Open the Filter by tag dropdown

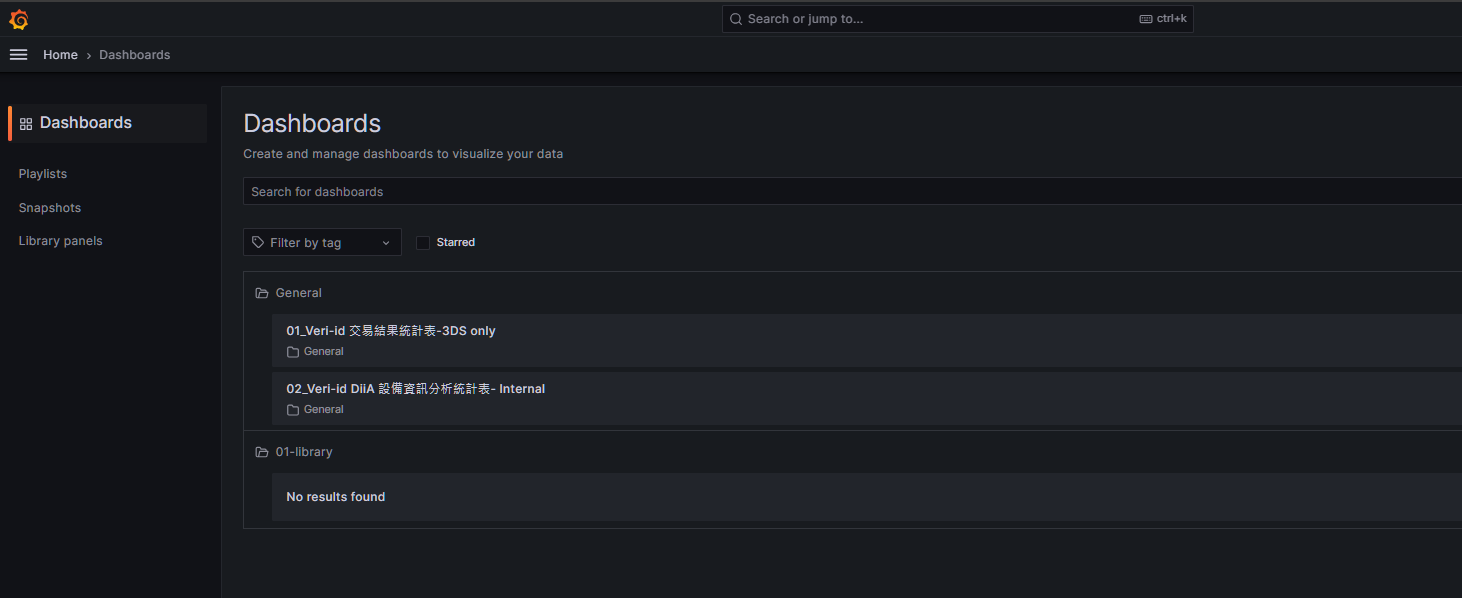[322, 243]
